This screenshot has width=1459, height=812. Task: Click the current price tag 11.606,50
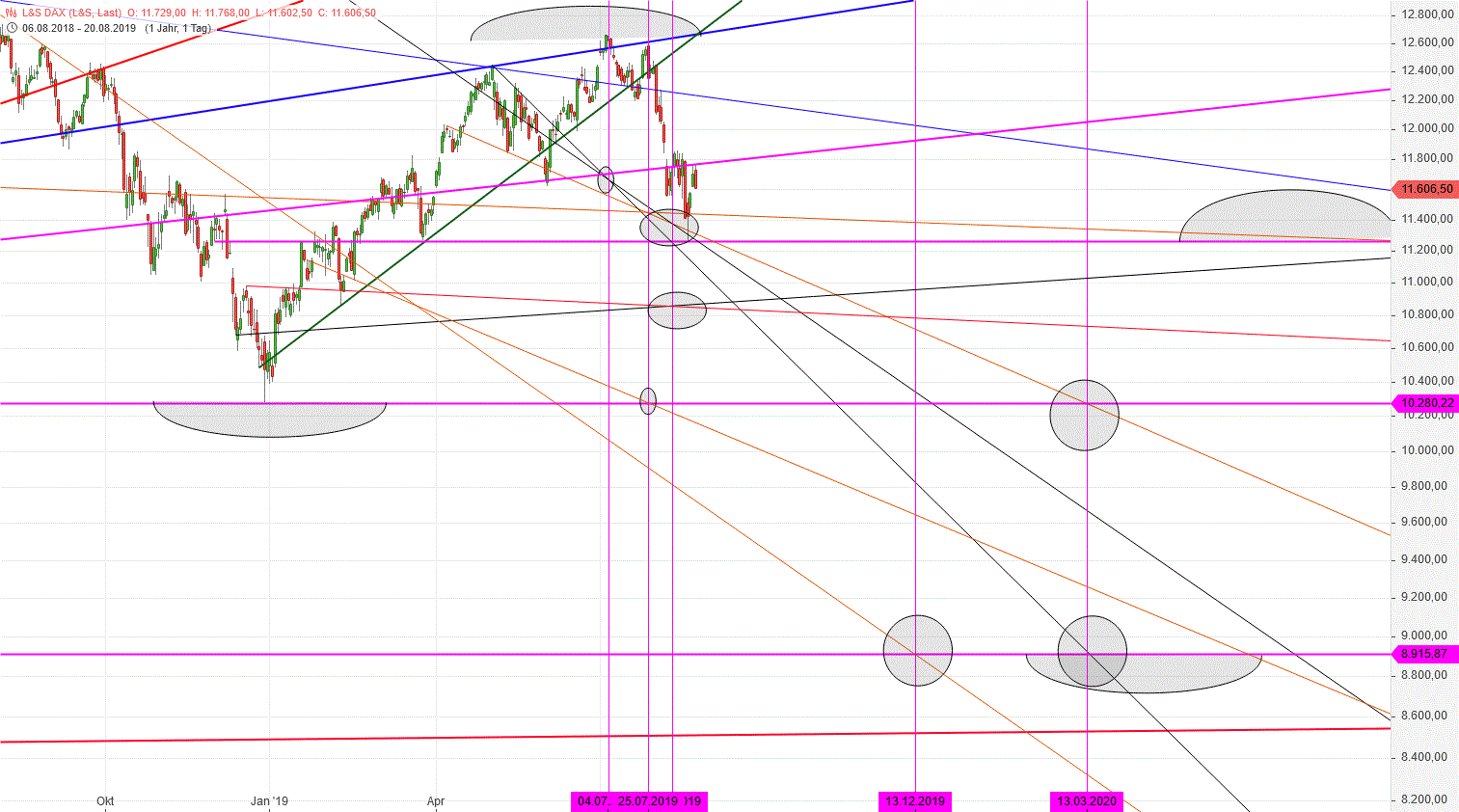(x=1426, y=189)
